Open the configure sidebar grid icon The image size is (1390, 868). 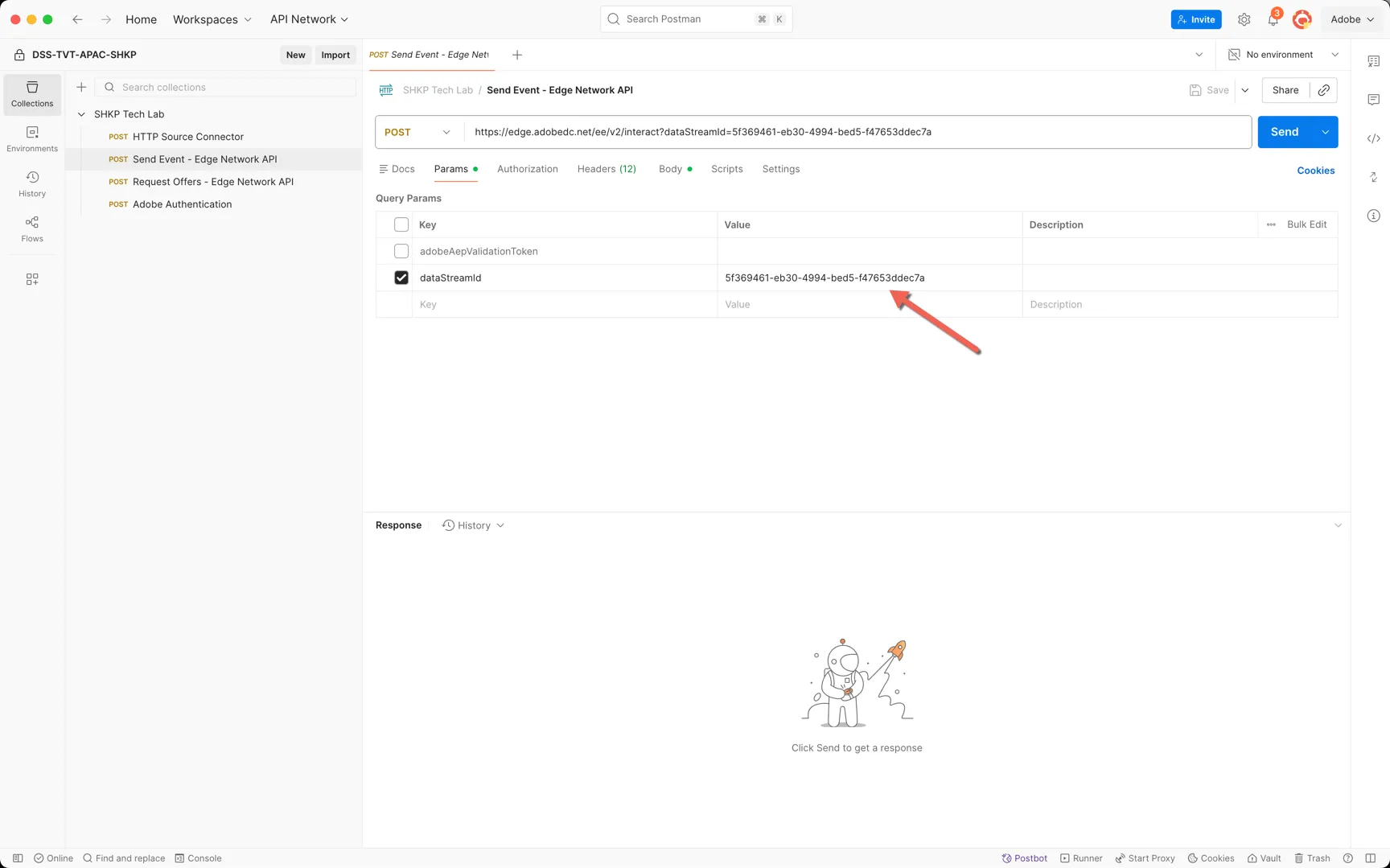32,279
